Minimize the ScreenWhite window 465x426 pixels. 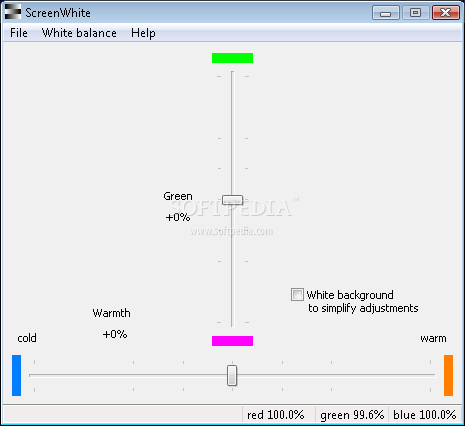pos(386,13)
